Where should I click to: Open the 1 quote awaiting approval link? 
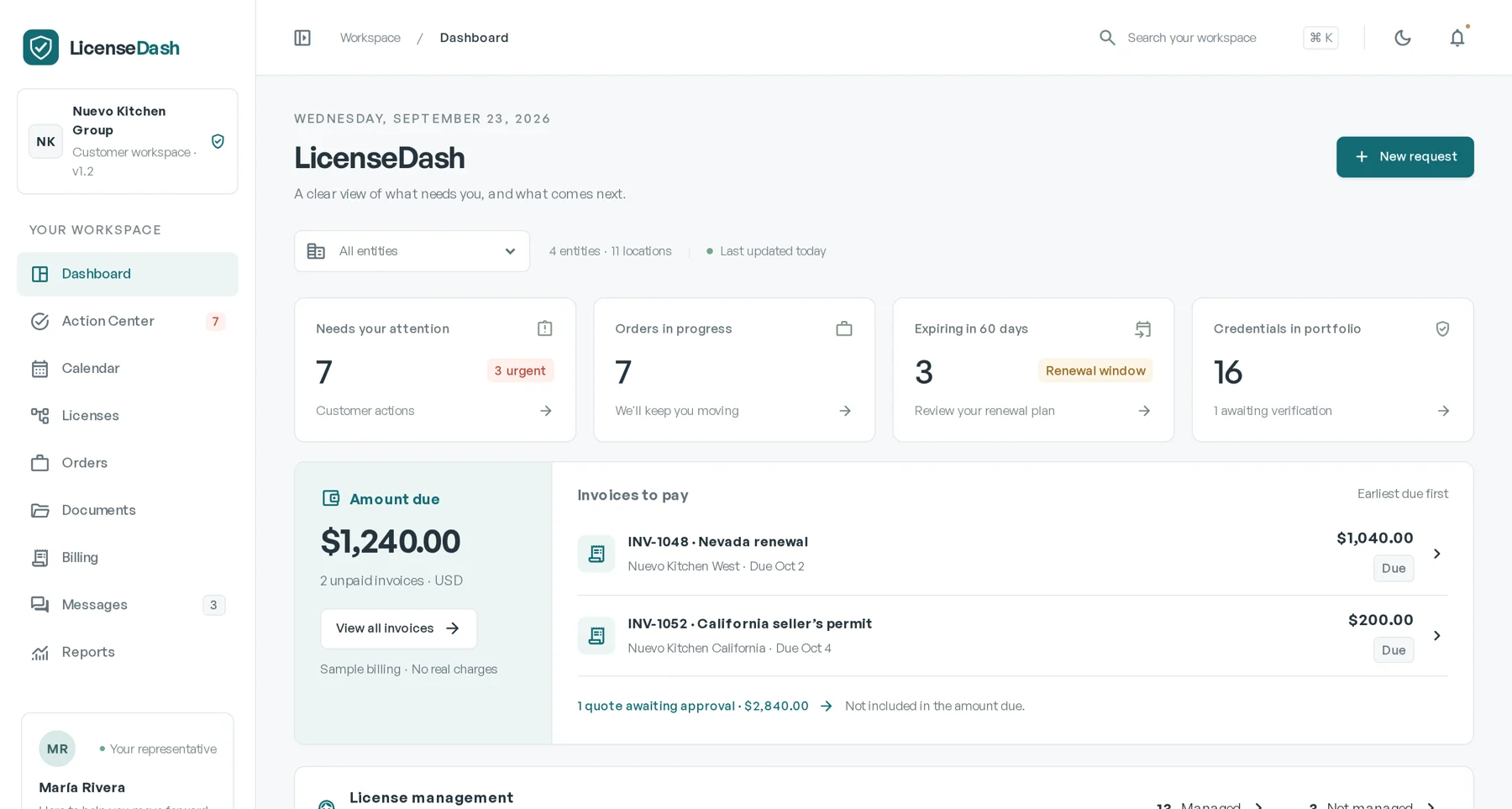click(x=704, y=707)
